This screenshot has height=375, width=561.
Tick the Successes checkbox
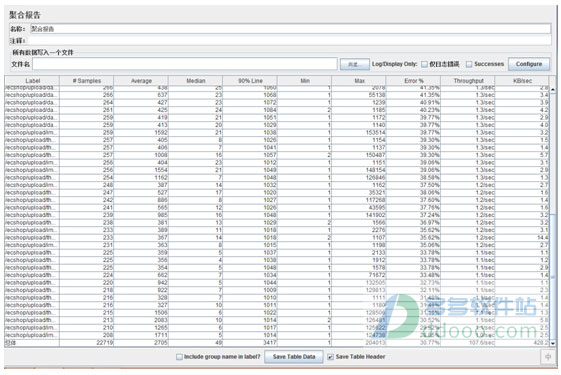469,64
